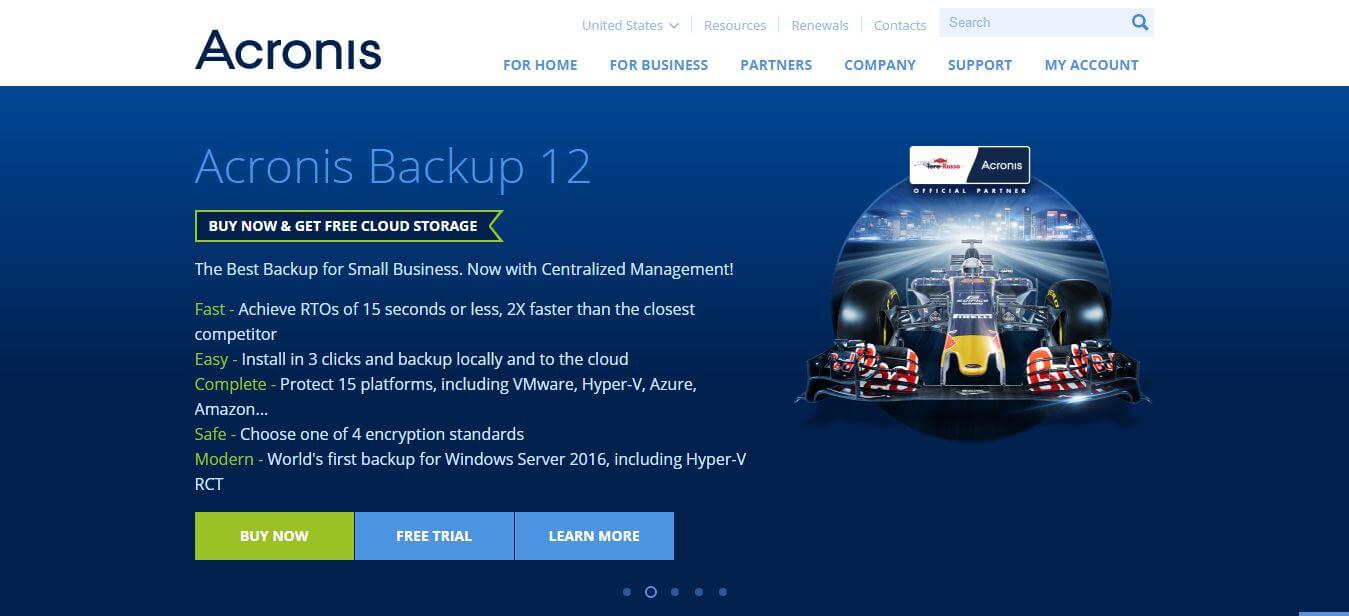The height and width of the screenshot is (616, 1349).
Task: Click the search magnifier icon
Action: pyautogui.click(x=1139, y=23)
